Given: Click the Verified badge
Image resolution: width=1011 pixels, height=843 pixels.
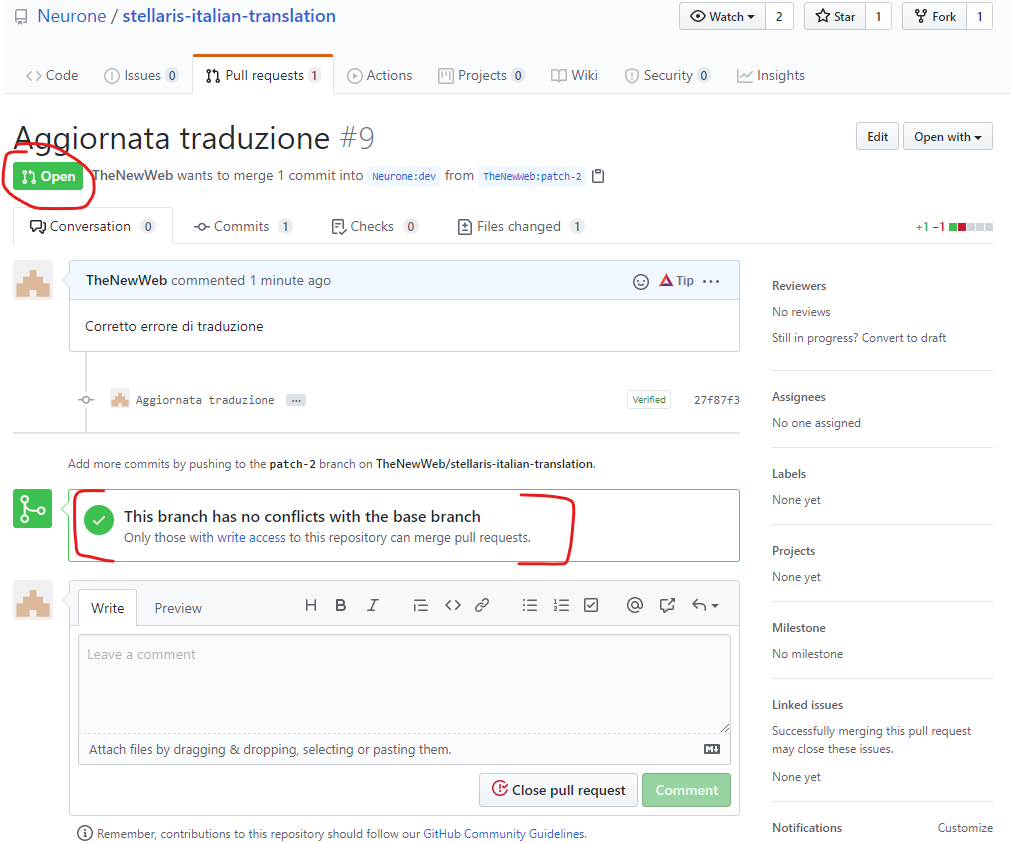Looking at the screenshot, I should (x=649, y=400).
